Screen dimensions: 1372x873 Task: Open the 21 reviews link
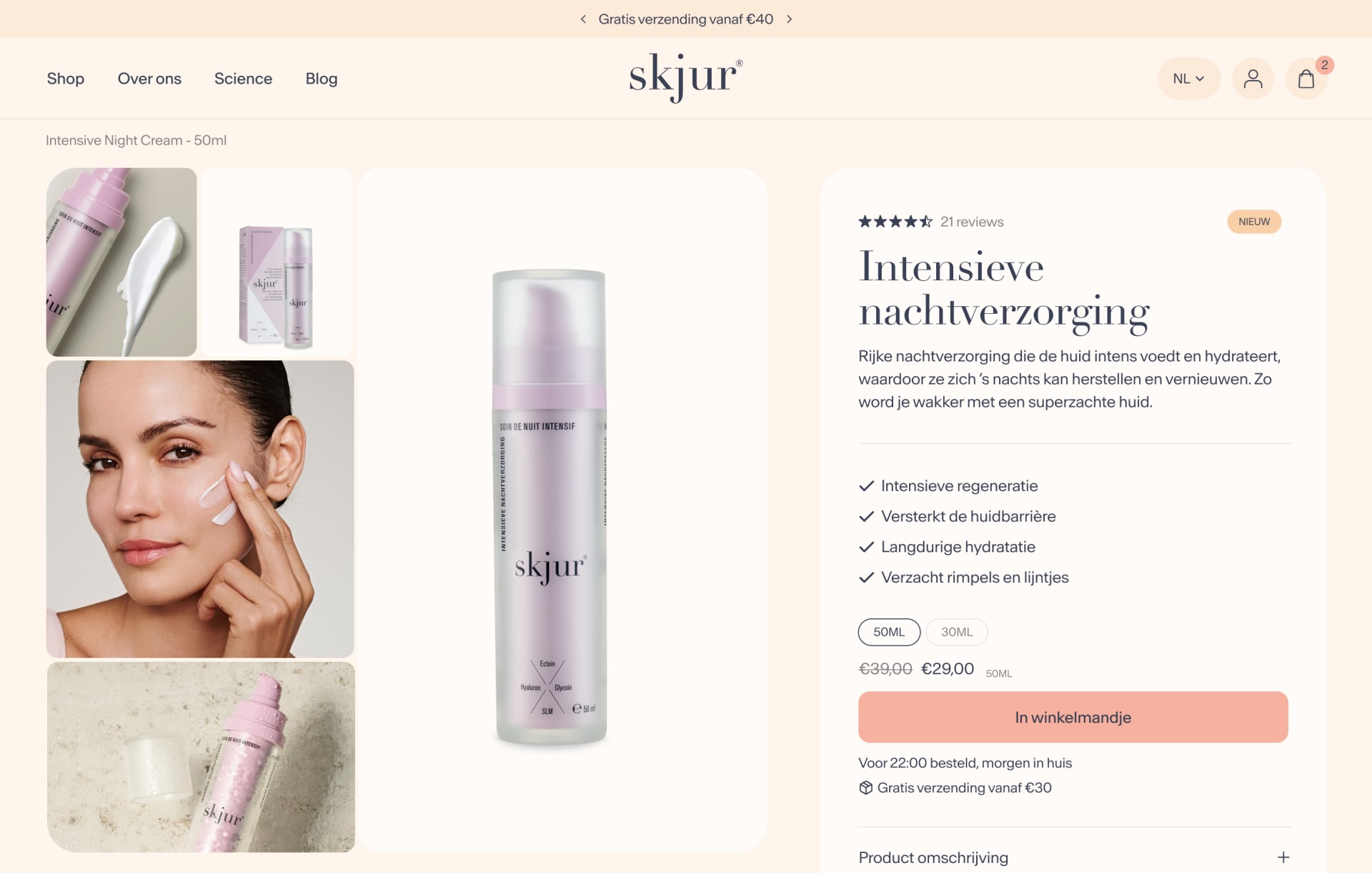click(972, 222)
